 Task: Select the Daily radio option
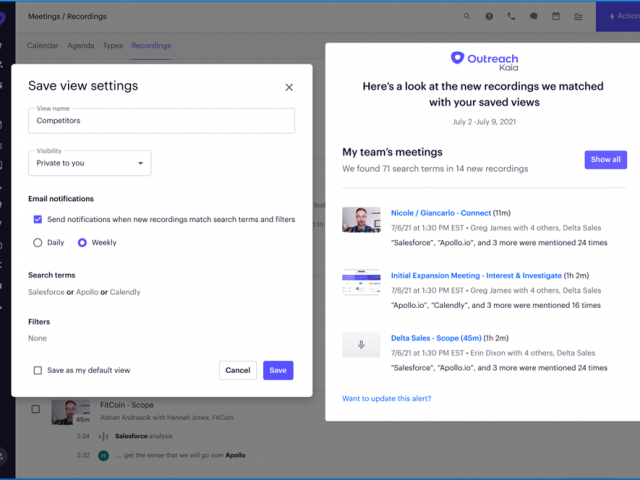pos(38,243)
